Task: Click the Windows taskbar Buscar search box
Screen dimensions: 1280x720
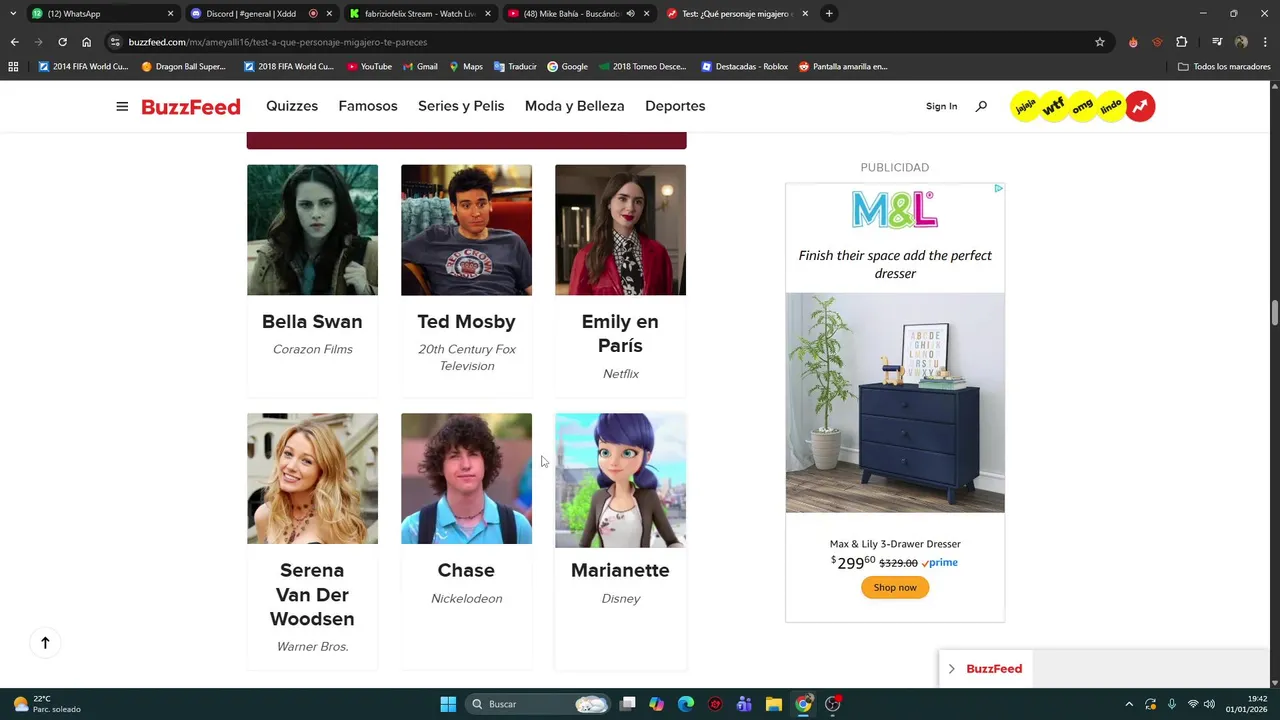Action: pyautogui.click(x=540, y=704)
